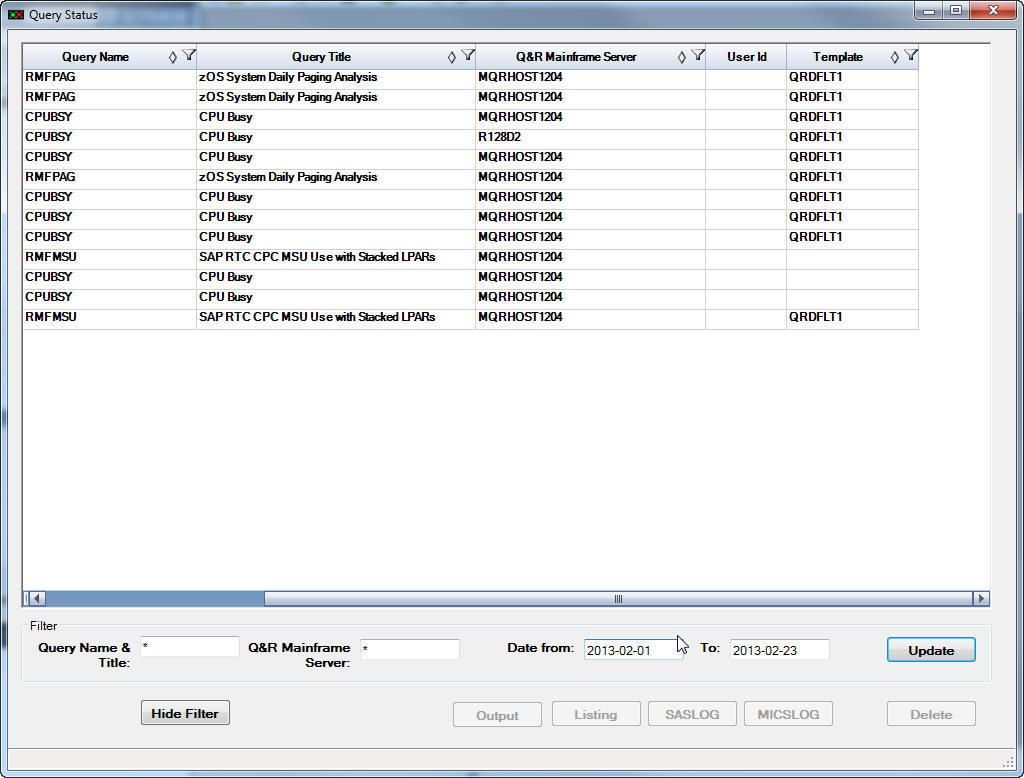
Task: Select SAP RTC CPC MSU title in no-template row
Action: (336, 257)
